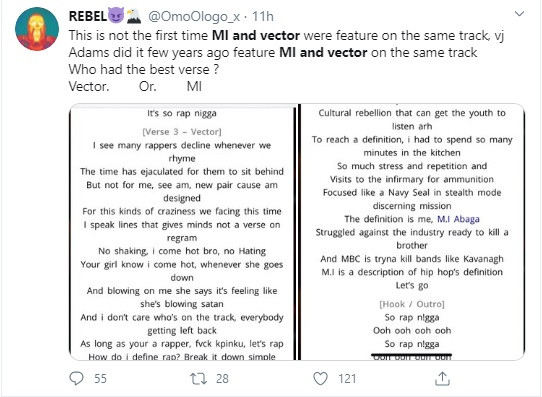Click the reply count 55
This screenshot has width=542, height=397.
coord(100,379)
